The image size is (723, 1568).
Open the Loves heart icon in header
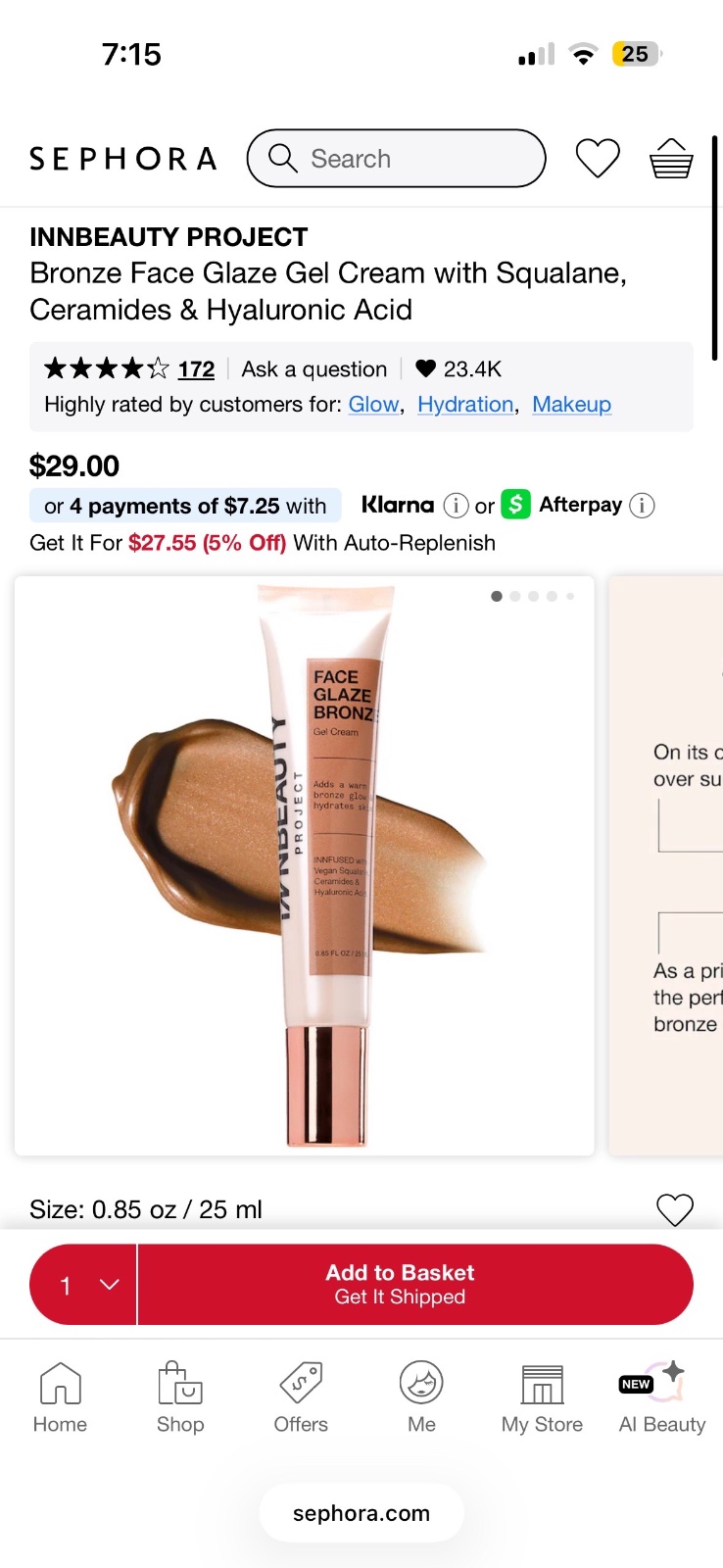pyautogui.click(x=598, y=159)
